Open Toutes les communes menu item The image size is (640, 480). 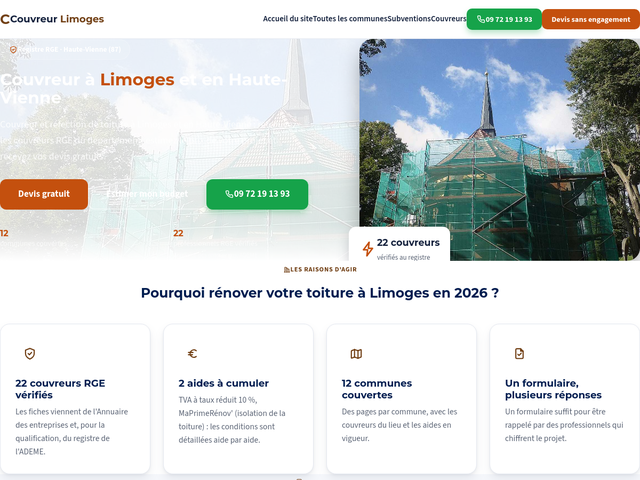350,19
